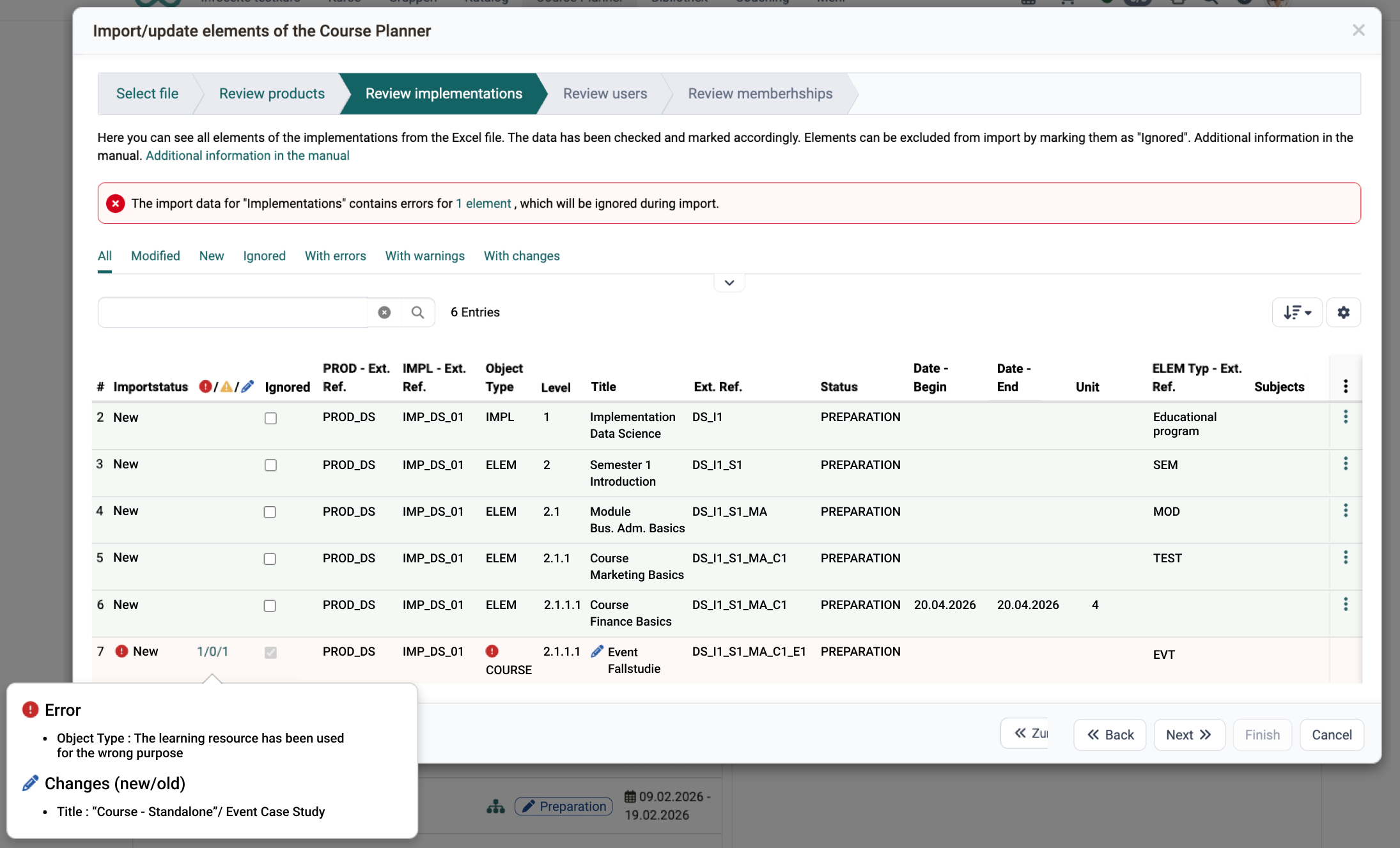Select the Ignored filter tab
The width and height of the screenshot is (1400, 848).
pos(264,256)
